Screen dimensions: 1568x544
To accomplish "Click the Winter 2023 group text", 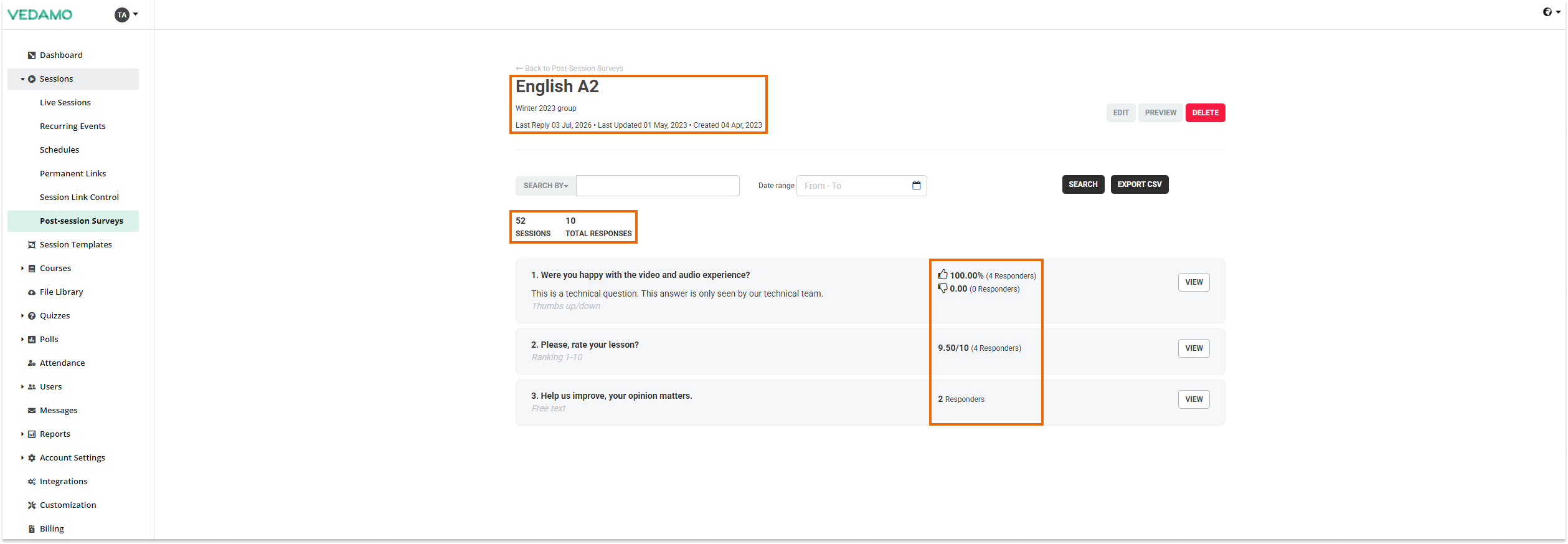I will pos(545,108).
